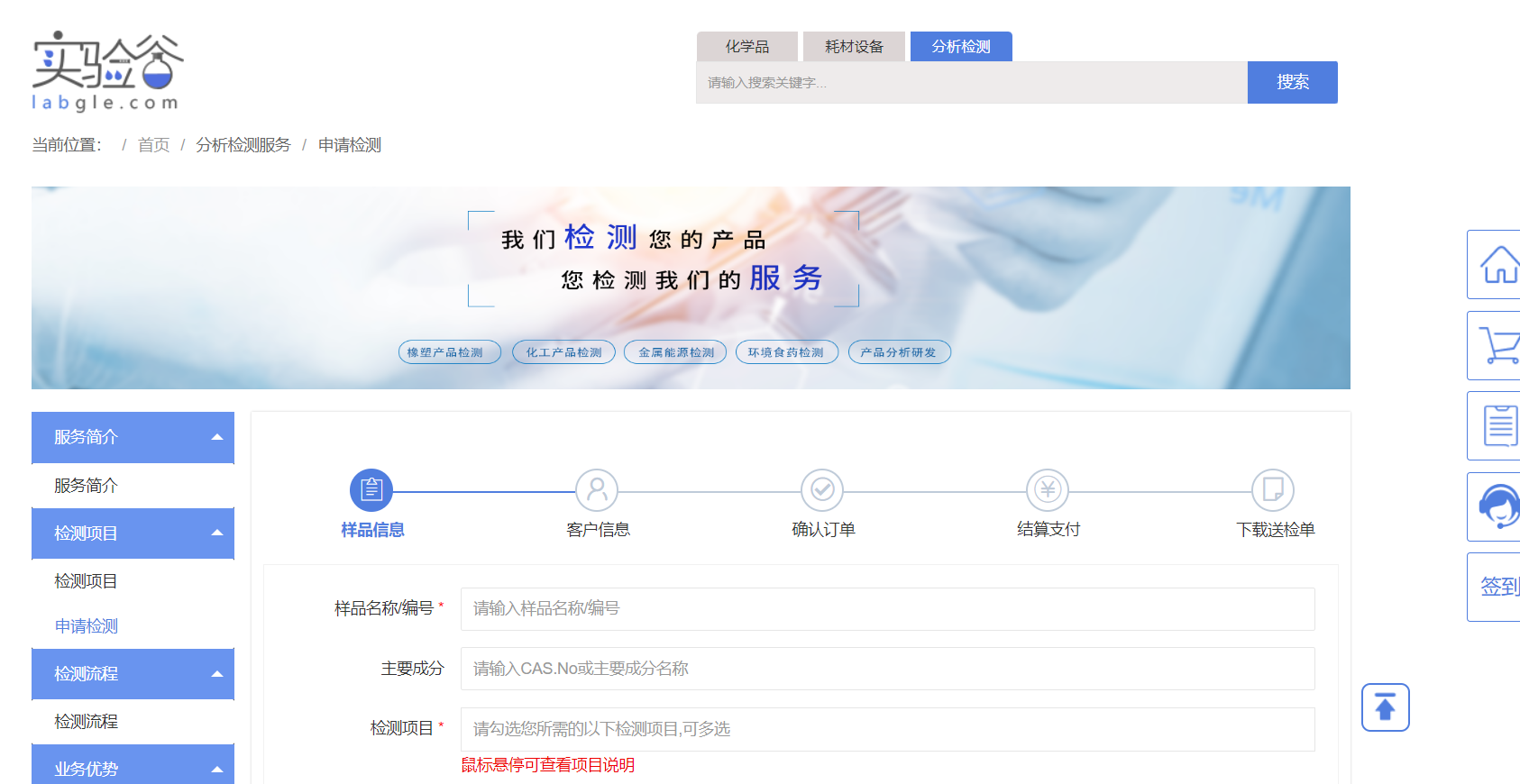Focus the 样品名称/编号 input field
1520x784 pixels.
click(887, 609)
